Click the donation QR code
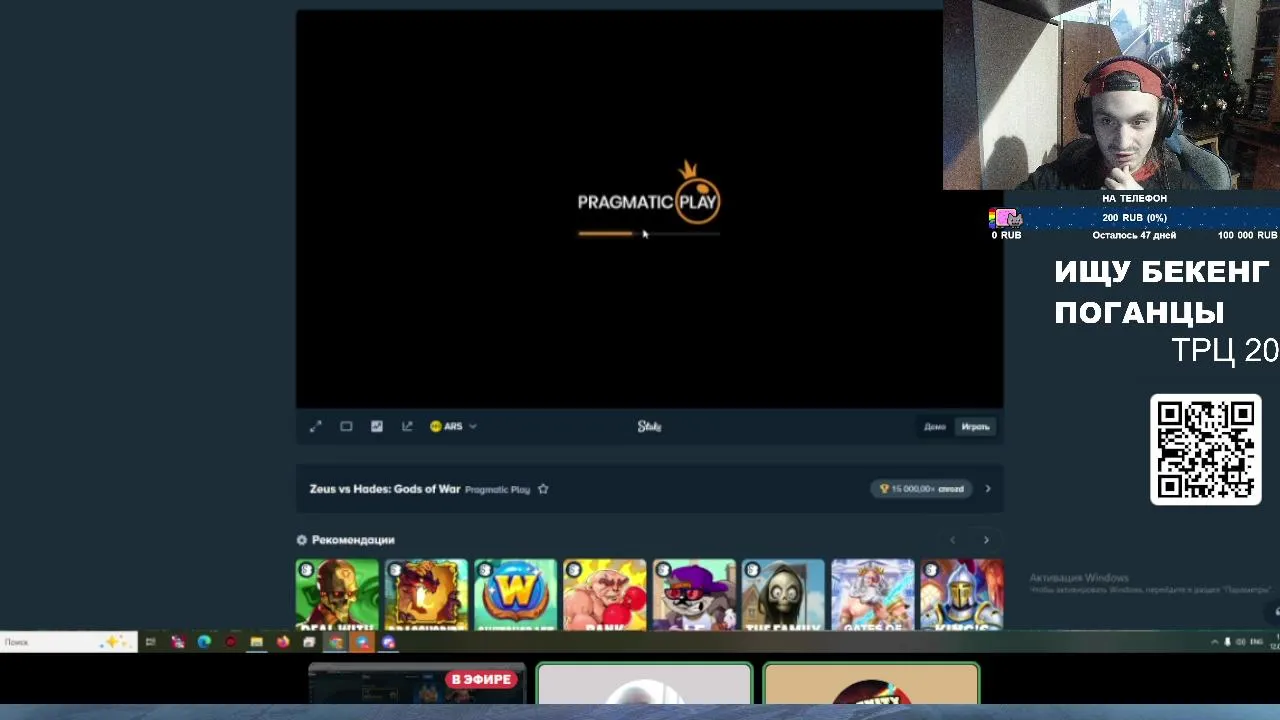The height and width of the screenshot is (720, 1280). coord(1206,450)
